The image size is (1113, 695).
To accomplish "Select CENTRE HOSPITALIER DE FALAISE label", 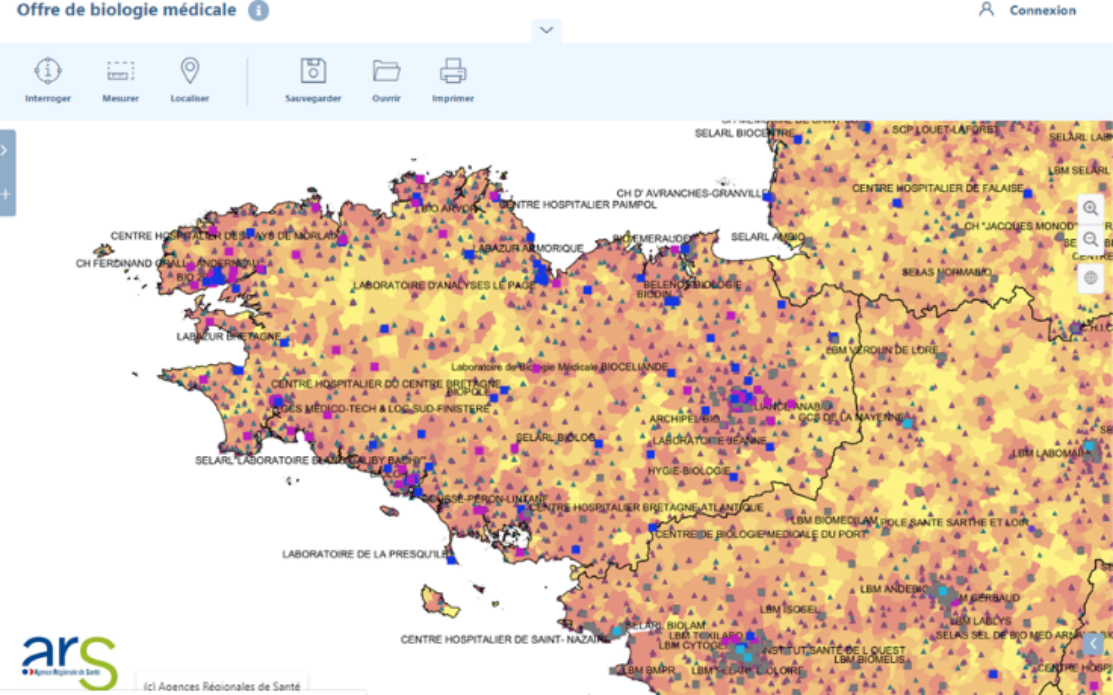I will 938,188.
